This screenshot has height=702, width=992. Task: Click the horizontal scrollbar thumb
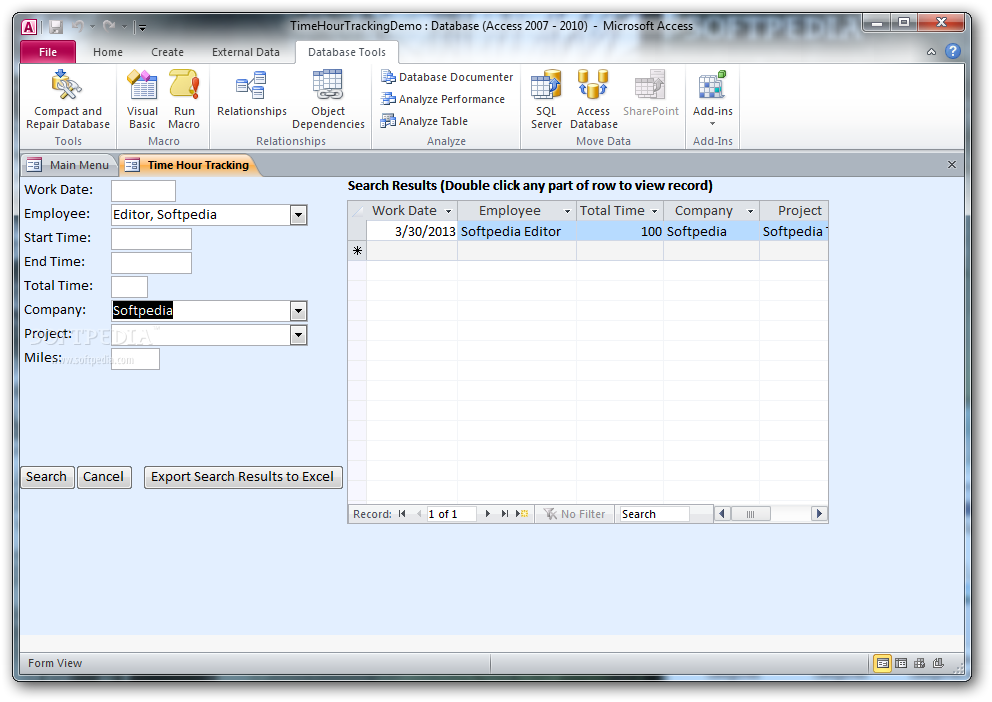tap(750, 514)
